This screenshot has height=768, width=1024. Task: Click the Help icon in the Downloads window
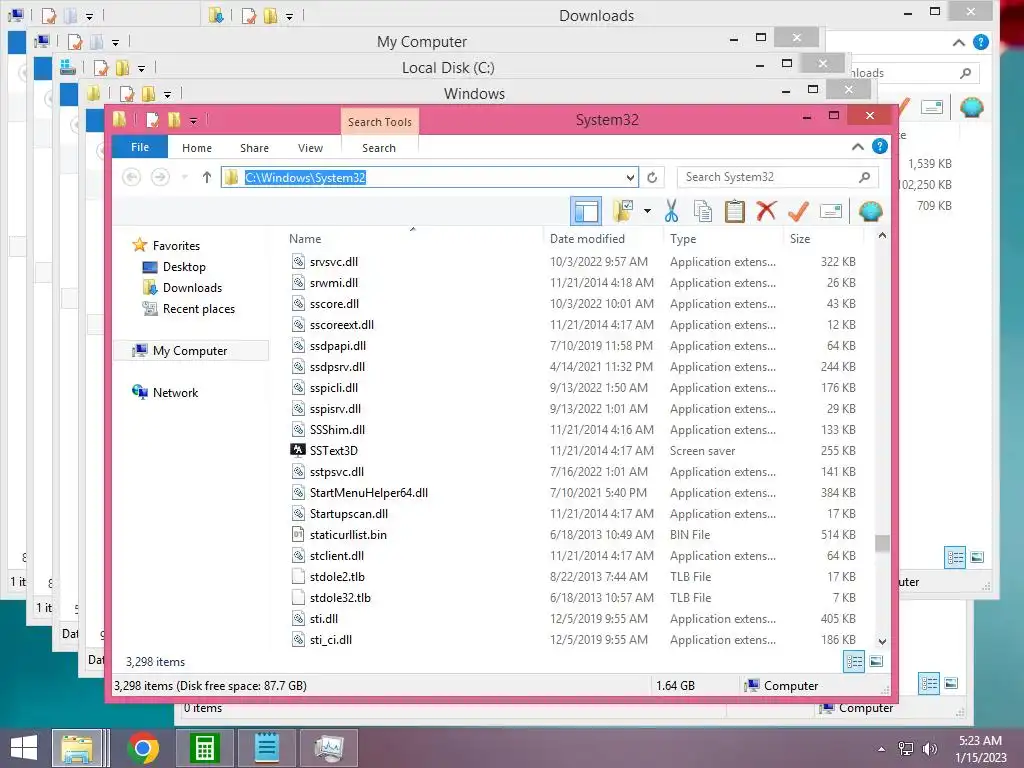click(980, 42)
